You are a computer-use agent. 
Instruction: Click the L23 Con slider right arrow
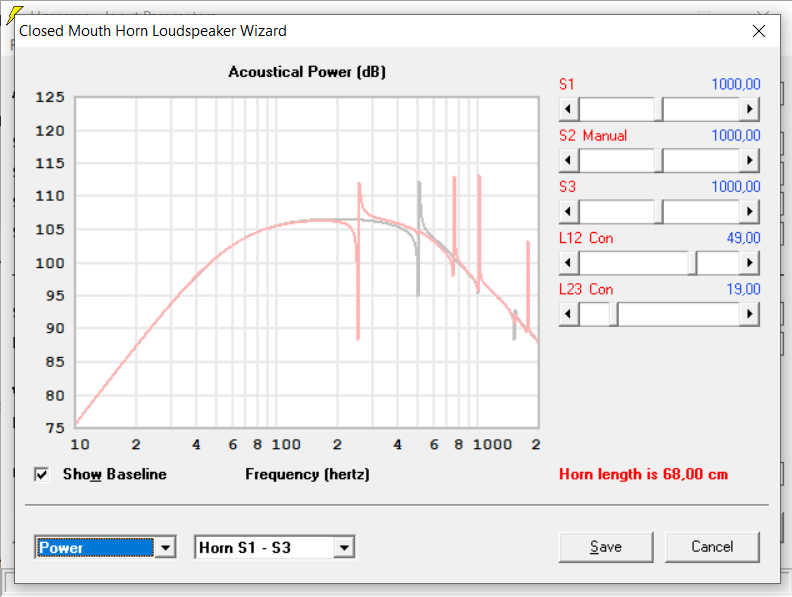tap(750, 314)
